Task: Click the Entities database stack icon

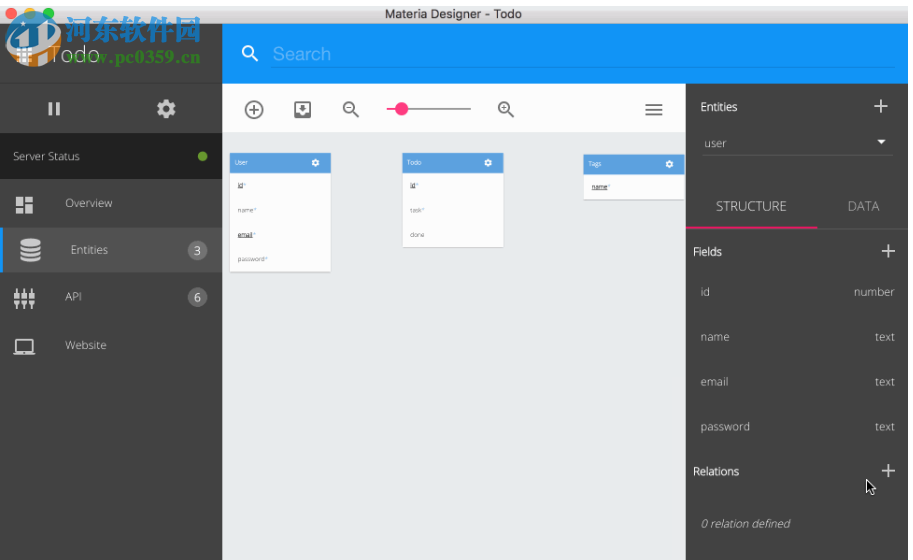Action: (30, 250)
